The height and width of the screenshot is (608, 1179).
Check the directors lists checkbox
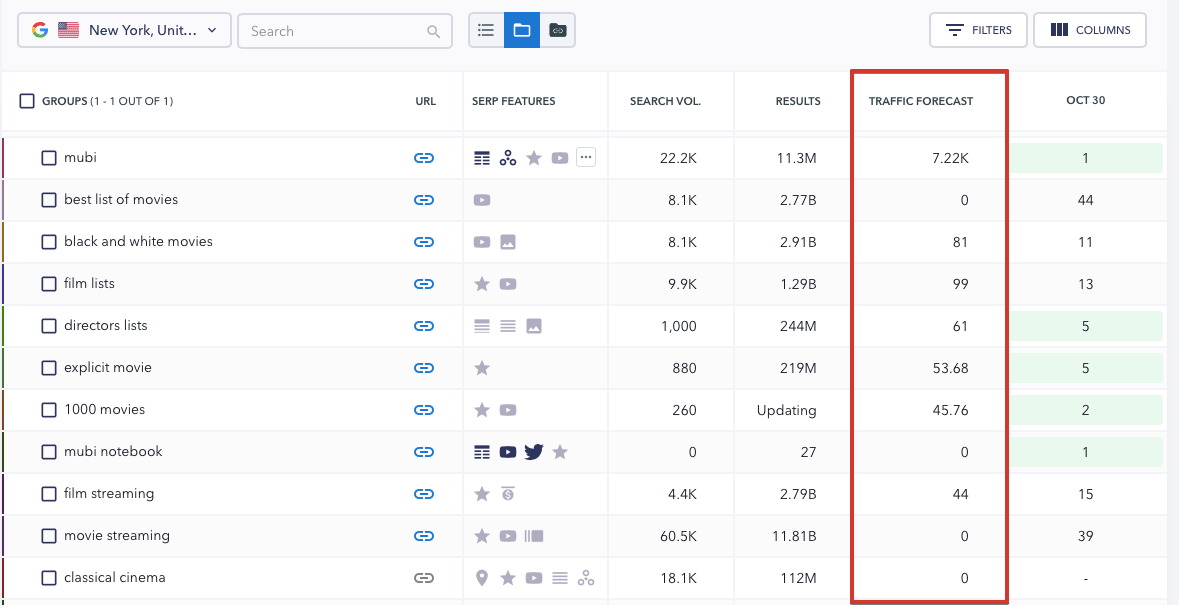49,326
